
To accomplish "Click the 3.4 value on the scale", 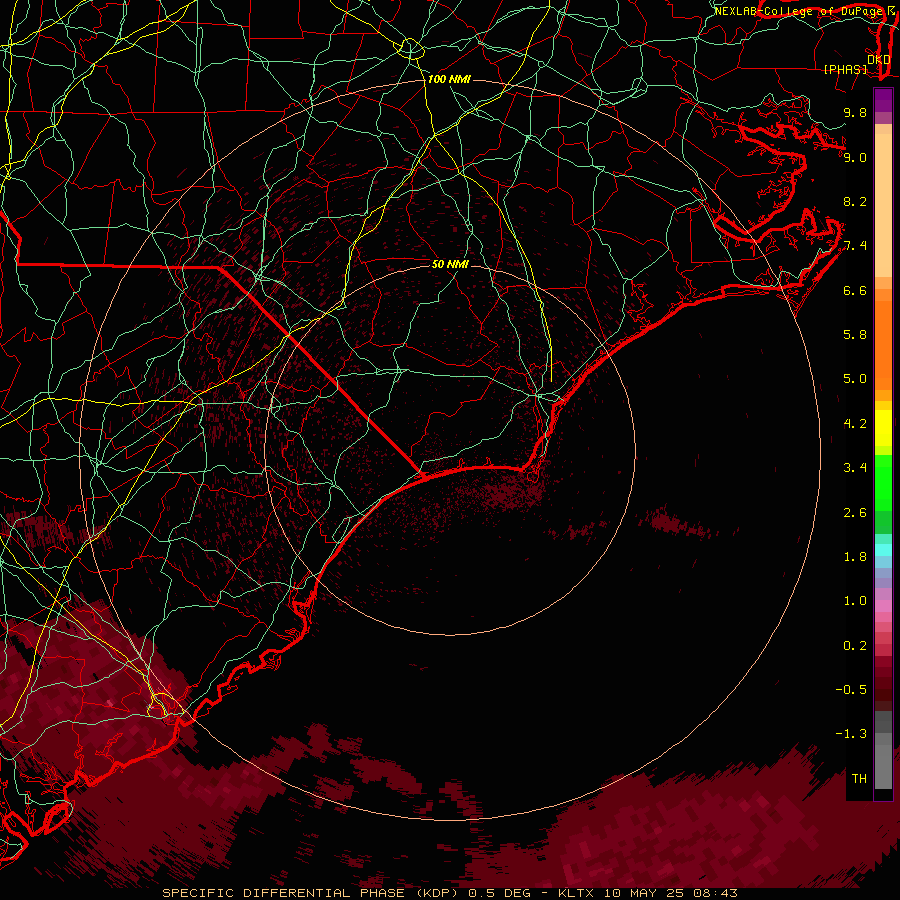I will (x=855, y=468).
